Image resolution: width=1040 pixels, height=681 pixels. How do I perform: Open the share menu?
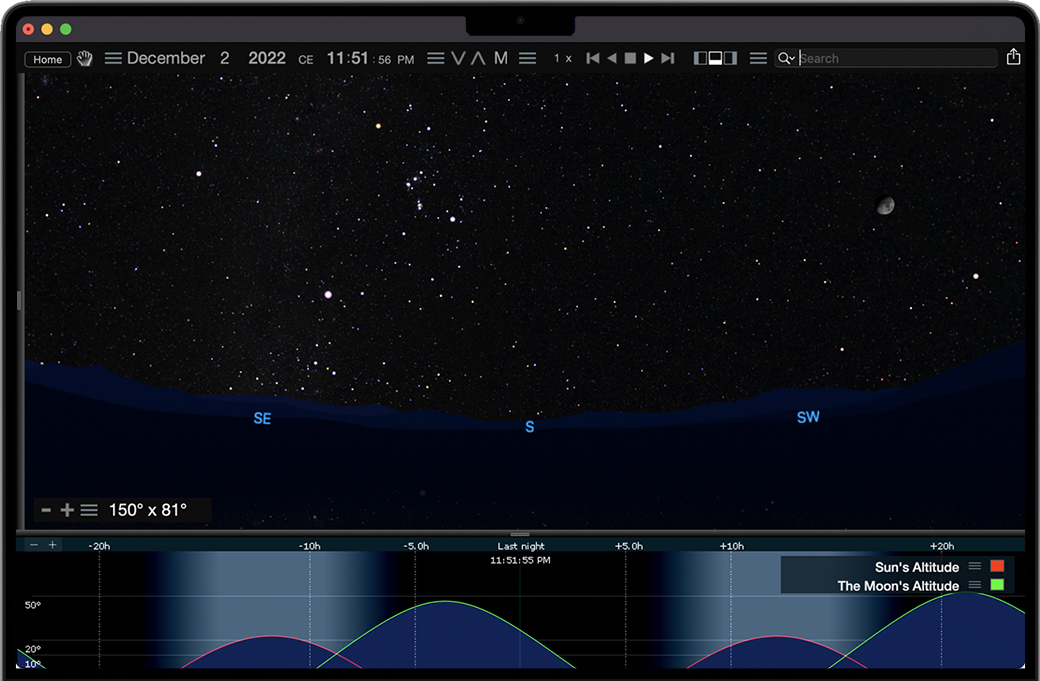click(x=1013, y=58)
